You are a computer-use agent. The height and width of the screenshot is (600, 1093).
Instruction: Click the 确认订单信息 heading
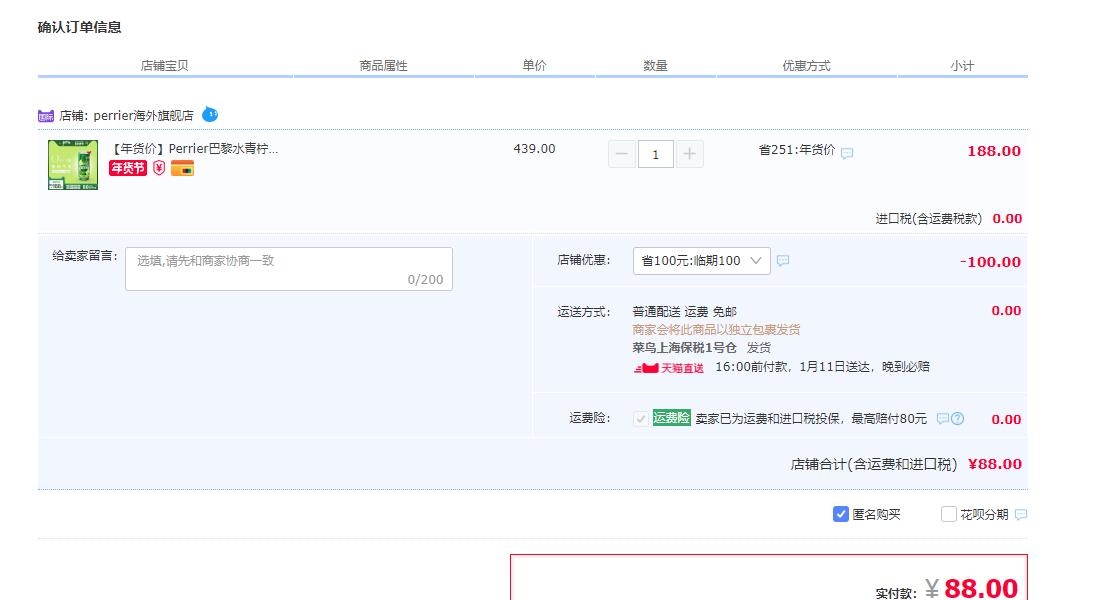(79, 27)
